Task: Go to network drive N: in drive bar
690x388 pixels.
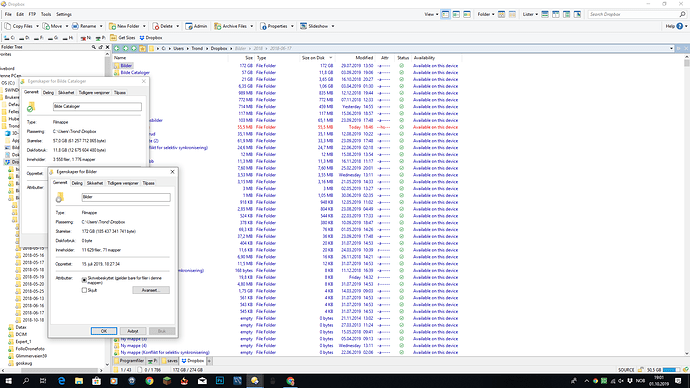Action: (86, 38)
